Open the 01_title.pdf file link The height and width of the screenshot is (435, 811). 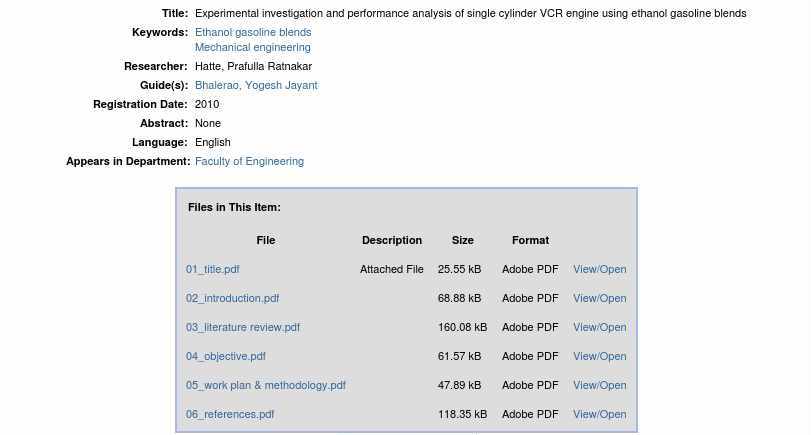(x=212, y=269)
